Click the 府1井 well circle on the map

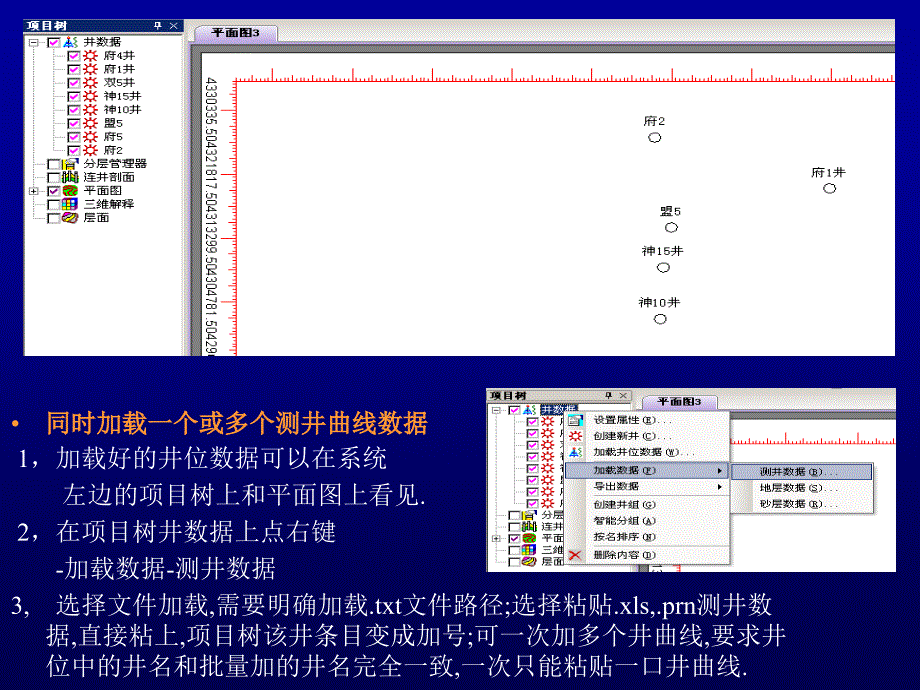(829, 188)
